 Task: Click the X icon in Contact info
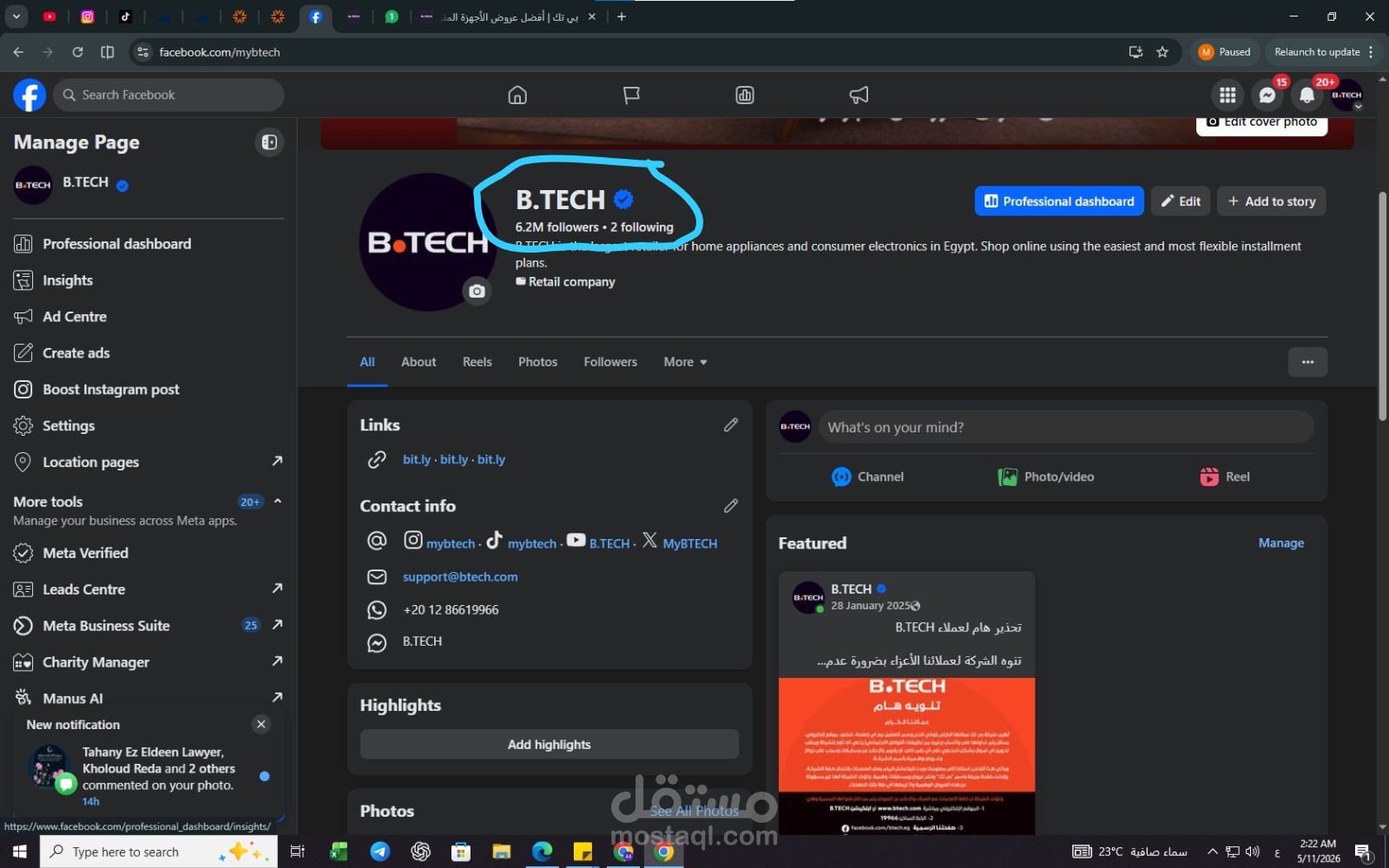[649, 540]
